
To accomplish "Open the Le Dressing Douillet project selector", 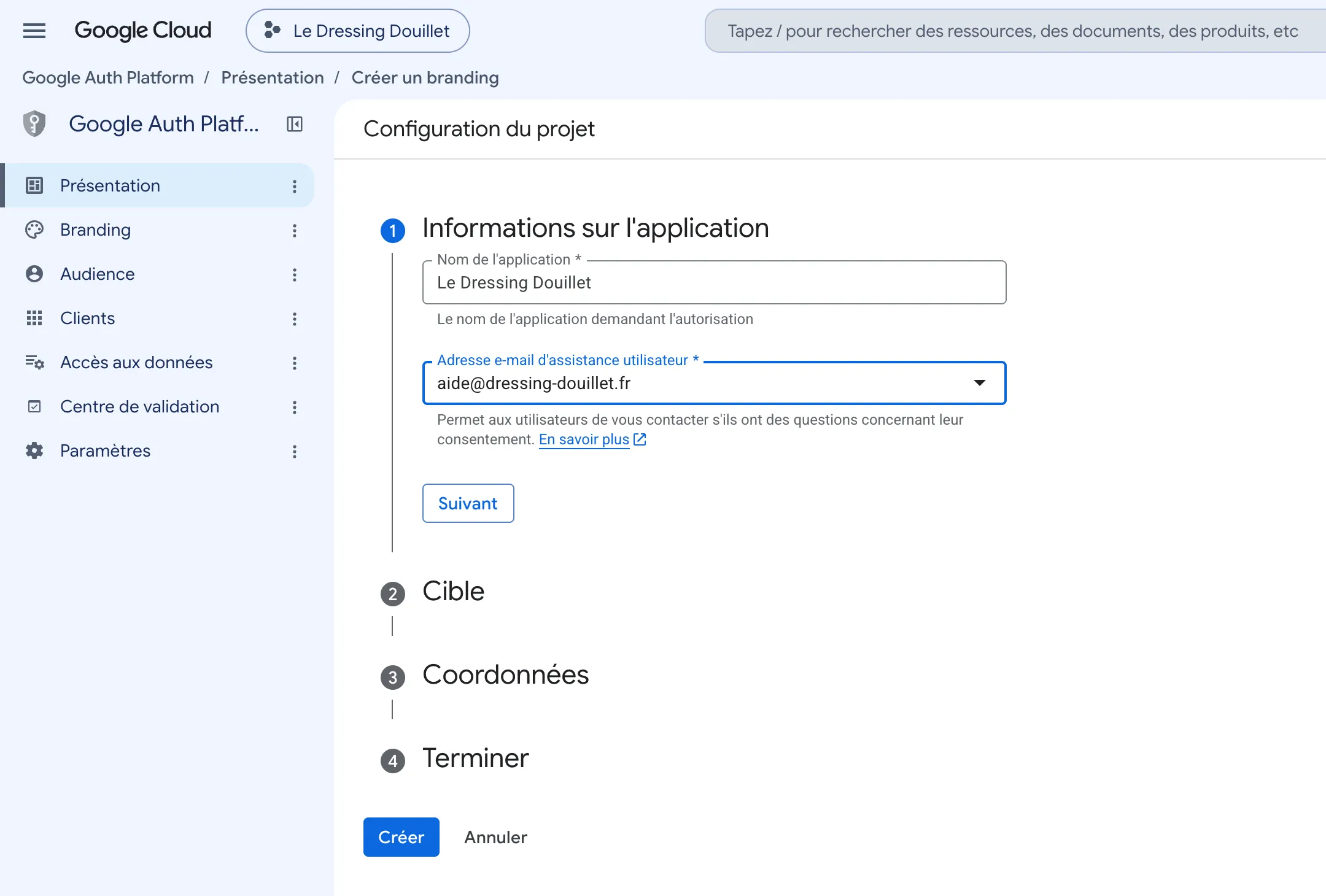I will pyautogui.click(x=358, y=31).
